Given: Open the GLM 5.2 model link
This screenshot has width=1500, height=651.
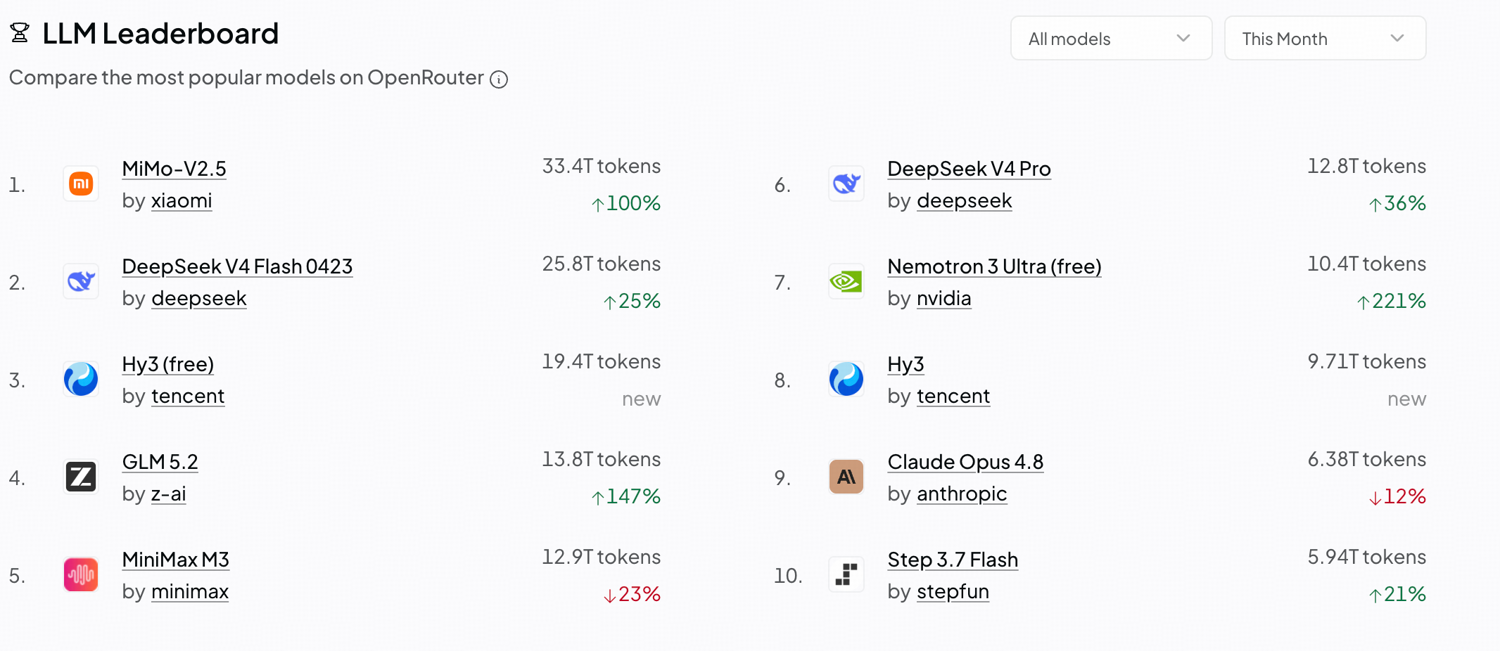Looking at the screenshot, I should (160, 461).
